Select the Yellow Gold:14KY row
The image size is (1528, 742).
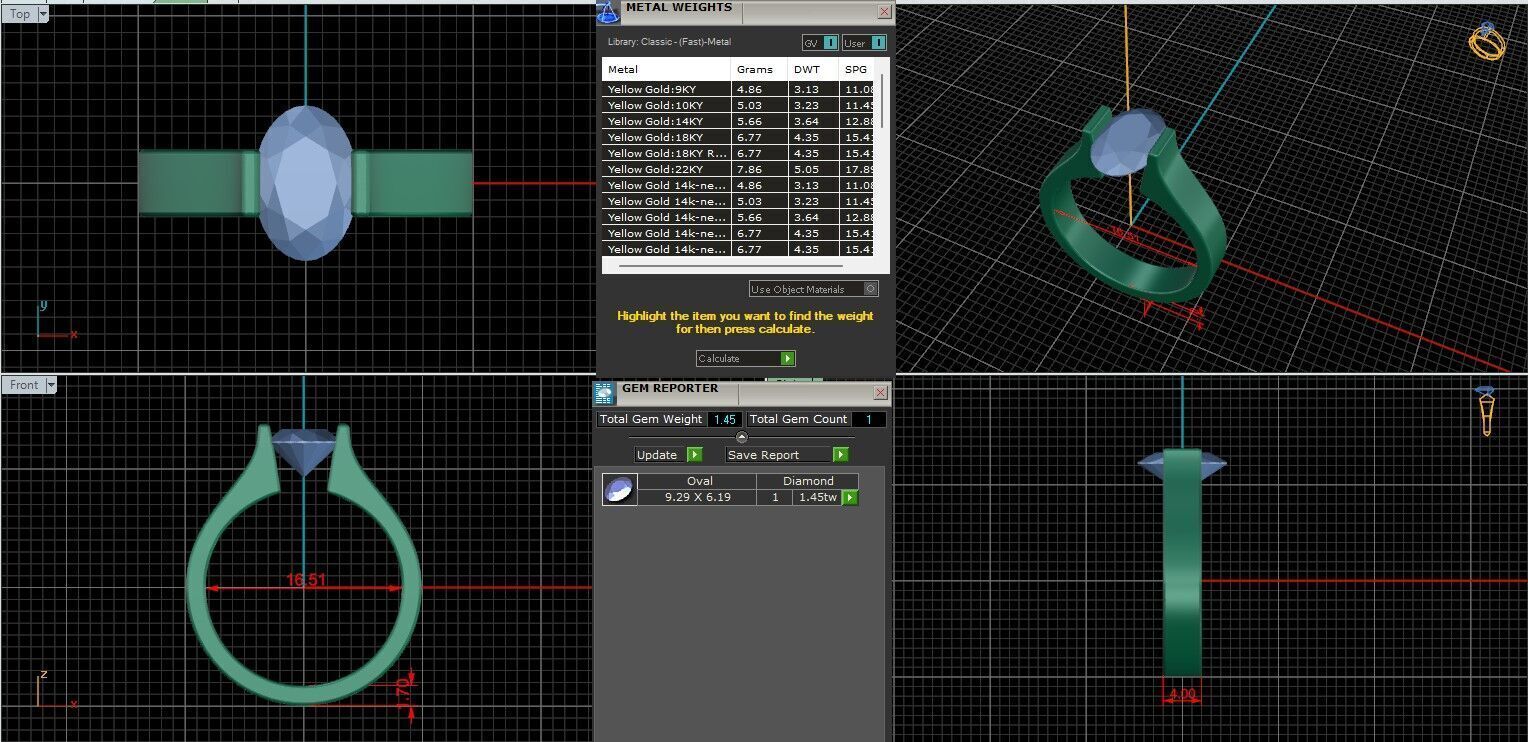point(740,121)
